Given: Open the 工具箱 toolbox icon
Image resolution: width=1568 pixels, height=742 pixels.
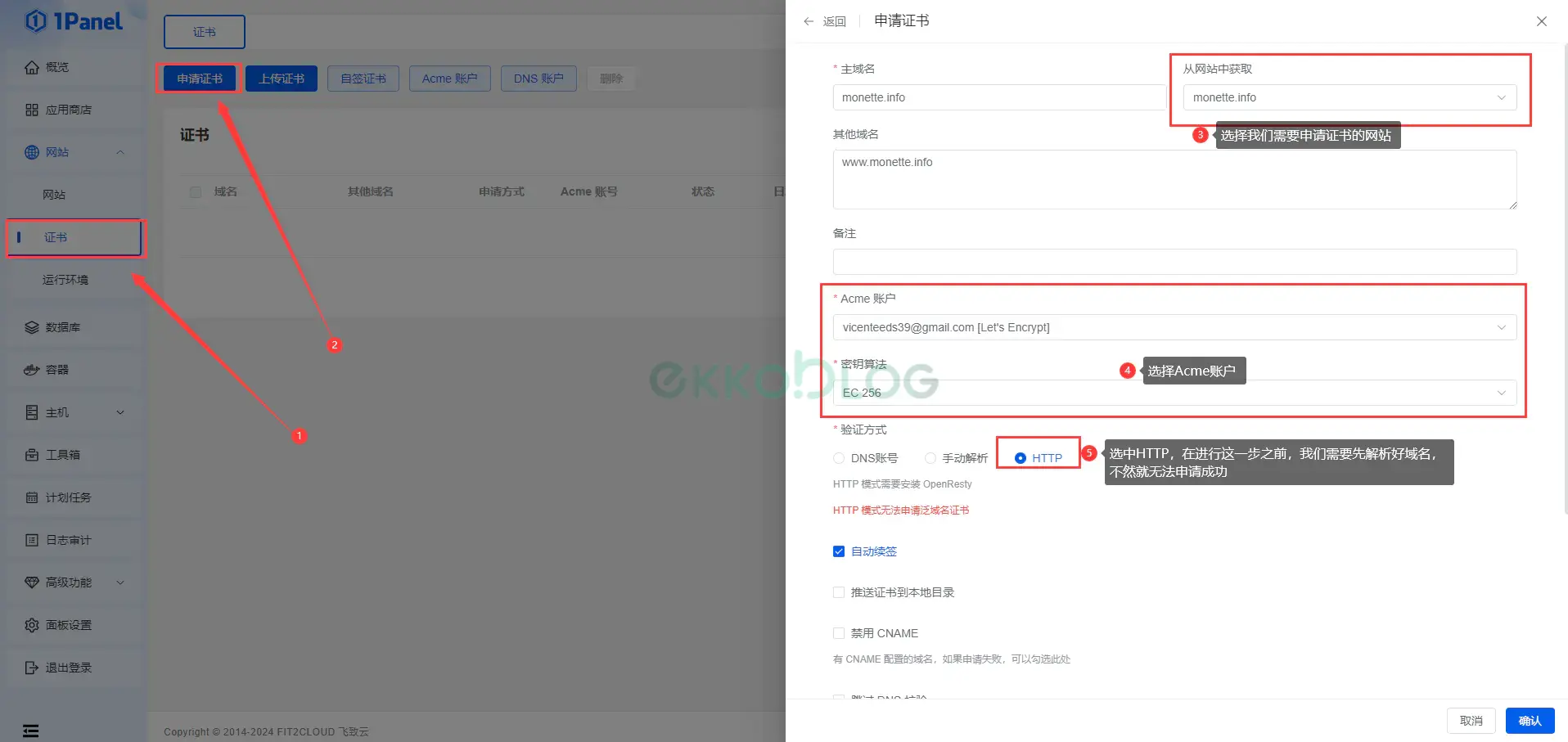Looking at the screenshot, I should [32, 455].
